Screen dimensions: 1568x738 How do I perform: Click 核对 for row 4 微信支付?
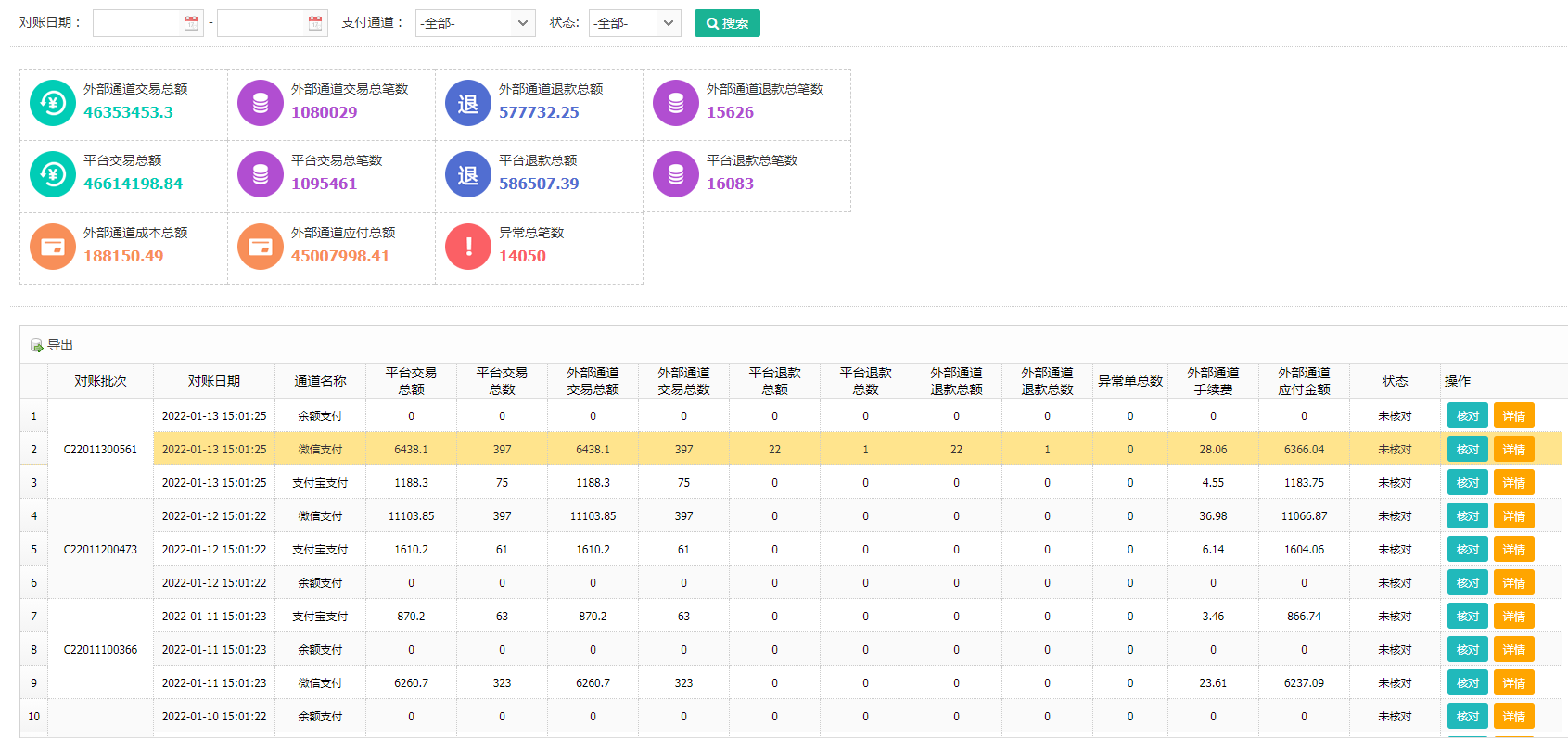pos(1468,515)
